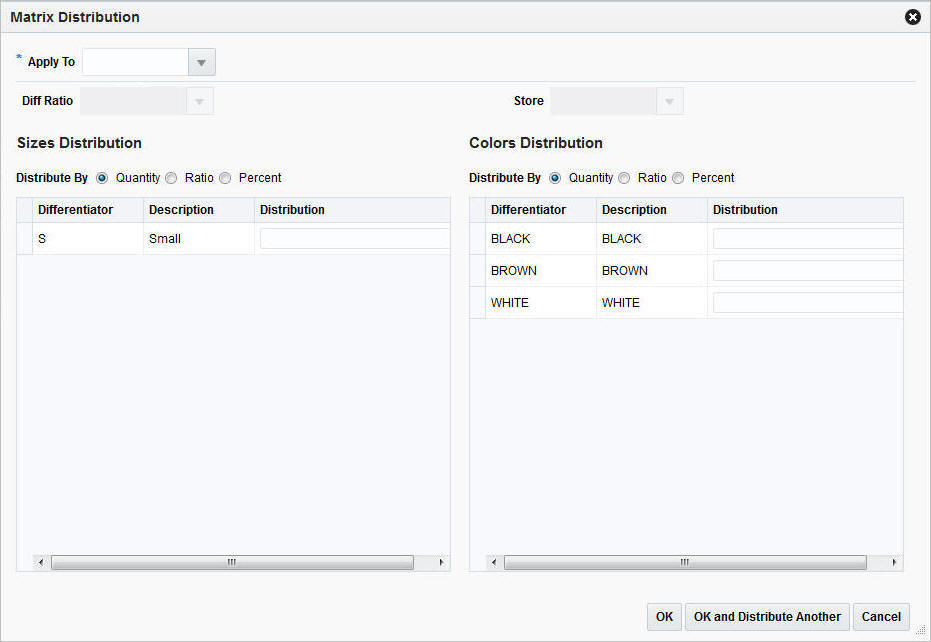Click the colors table horizontal scrollbar
The width and height of the screenshot is (931, 642).
pos(685,562)
